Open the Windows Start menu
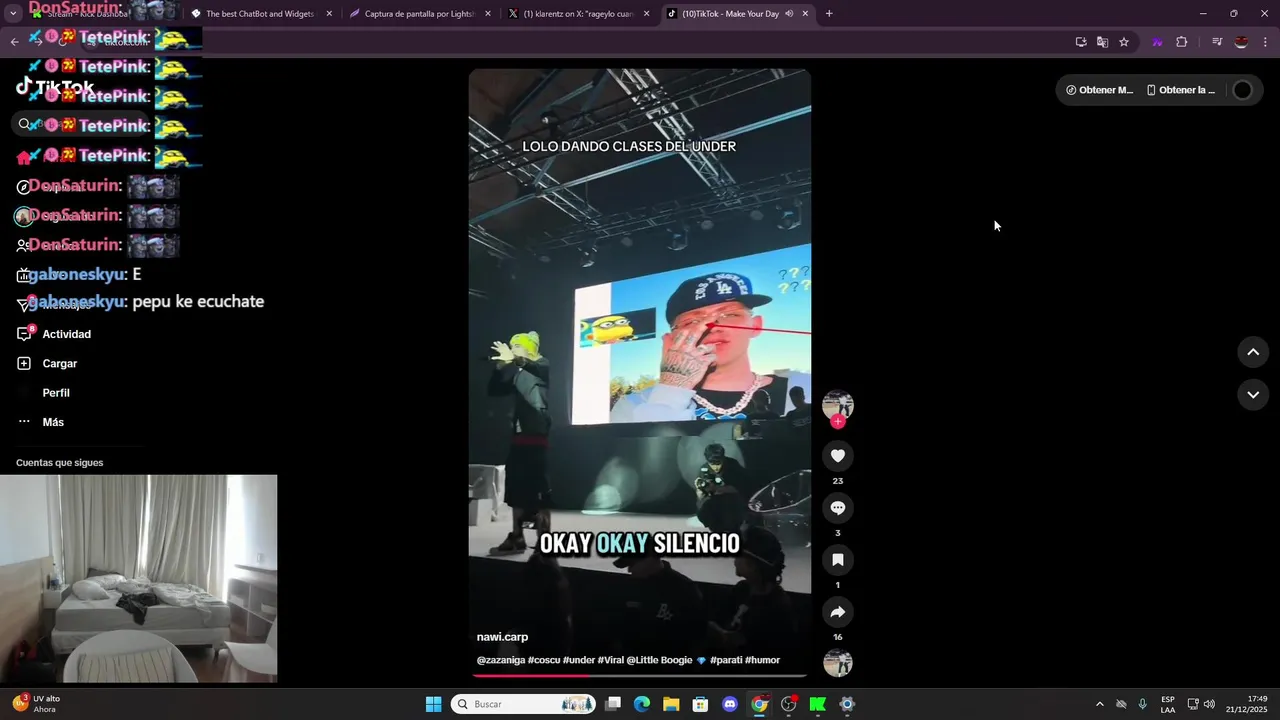Viewport: 1280px width, 720px height. point(434,704)
